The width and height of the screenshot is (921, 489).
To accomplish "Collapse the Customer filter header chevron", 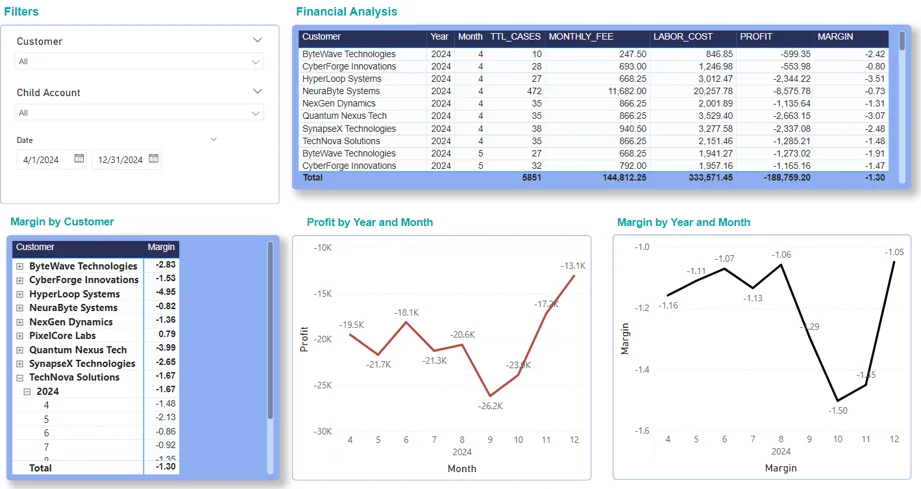I will [257, 40].
